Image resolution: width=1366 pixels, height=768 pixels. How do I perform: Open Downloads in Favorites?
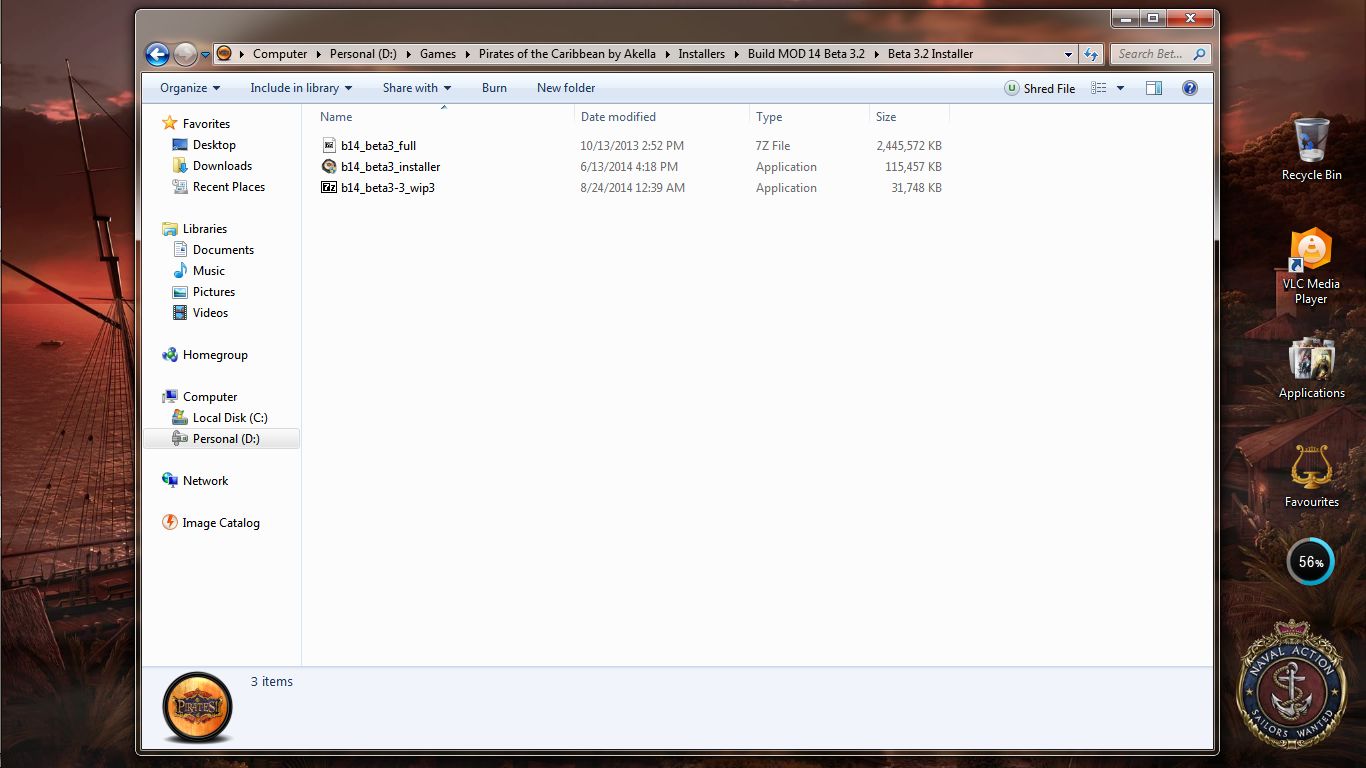(x=222, y=166)
